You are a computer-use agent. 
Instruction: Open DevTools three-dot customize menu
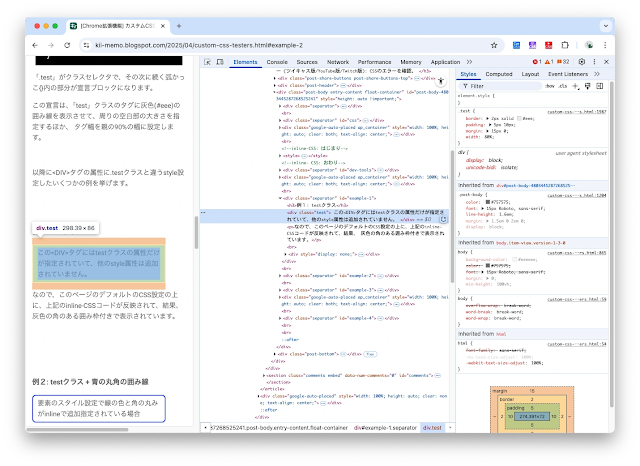[x=594, y=62]
